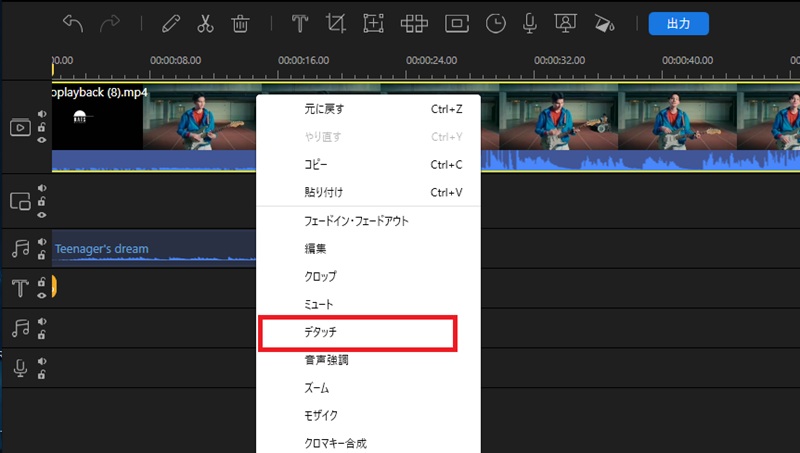Mute the Teenager's dream music track
The image size is (800, 453).
[42, 242]
